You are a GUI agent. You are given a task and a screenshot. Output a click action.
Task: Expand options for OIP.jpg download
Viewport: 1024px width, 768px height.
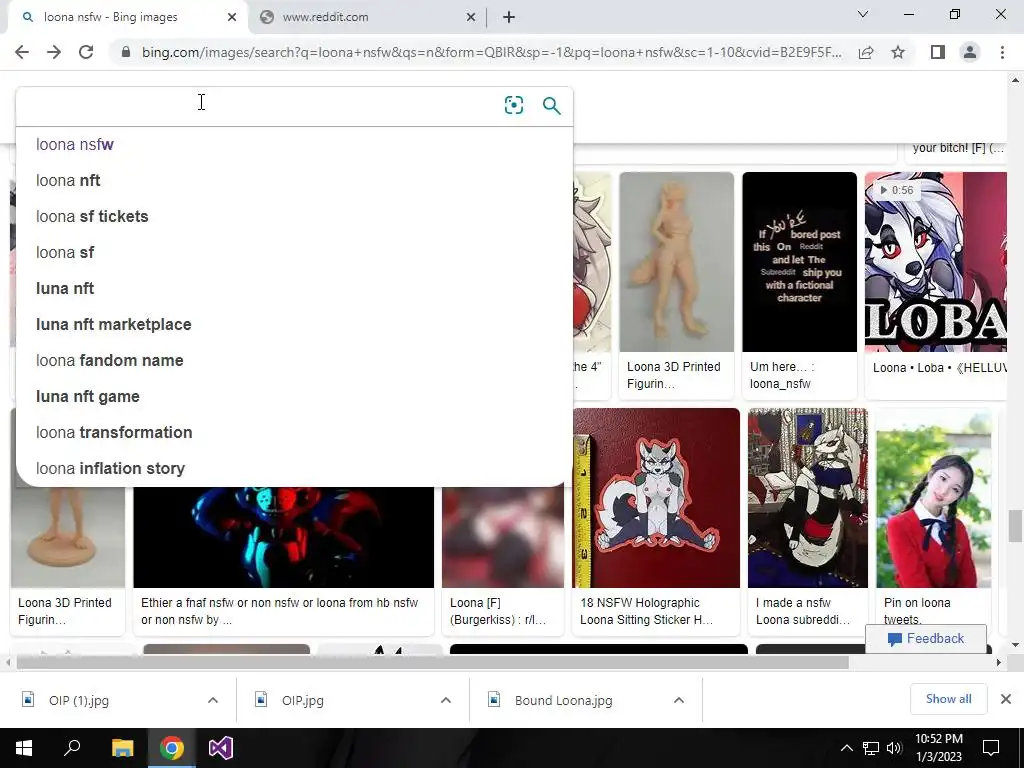point(446,700)
